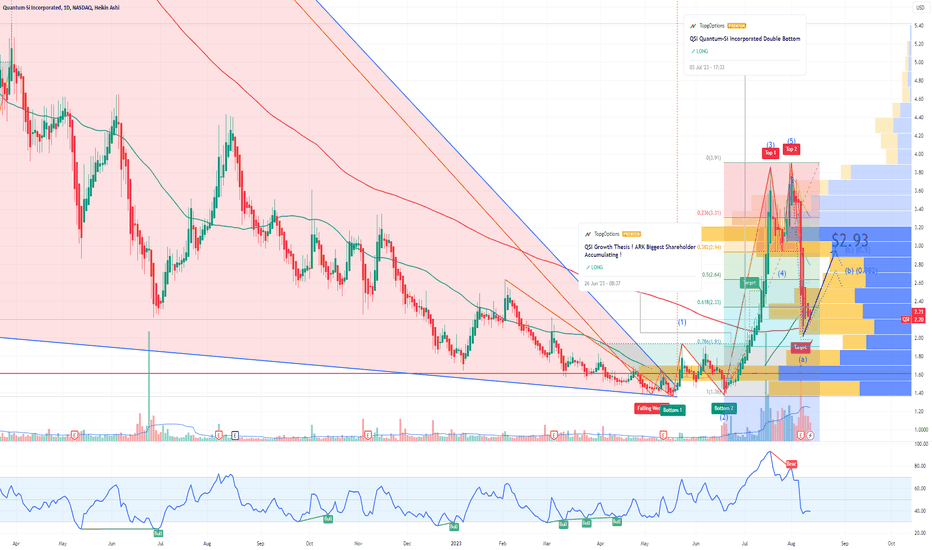Screen dimensions: 932x550
Task: Select the red 'Falling Wedge' label
Action: coord(648,408)
